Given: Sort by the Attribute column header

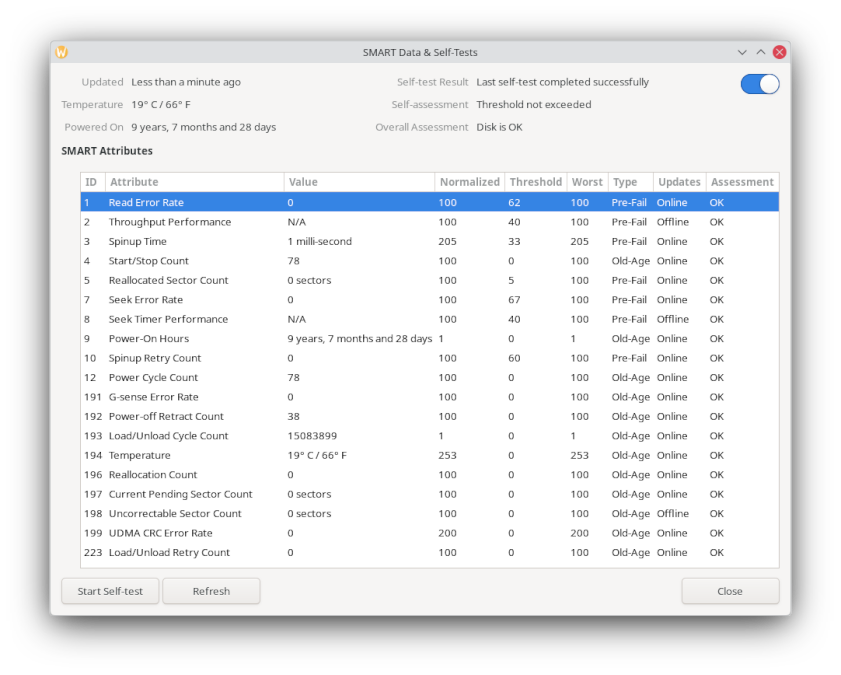Looking at the screenshot, I should coord(194,182).
